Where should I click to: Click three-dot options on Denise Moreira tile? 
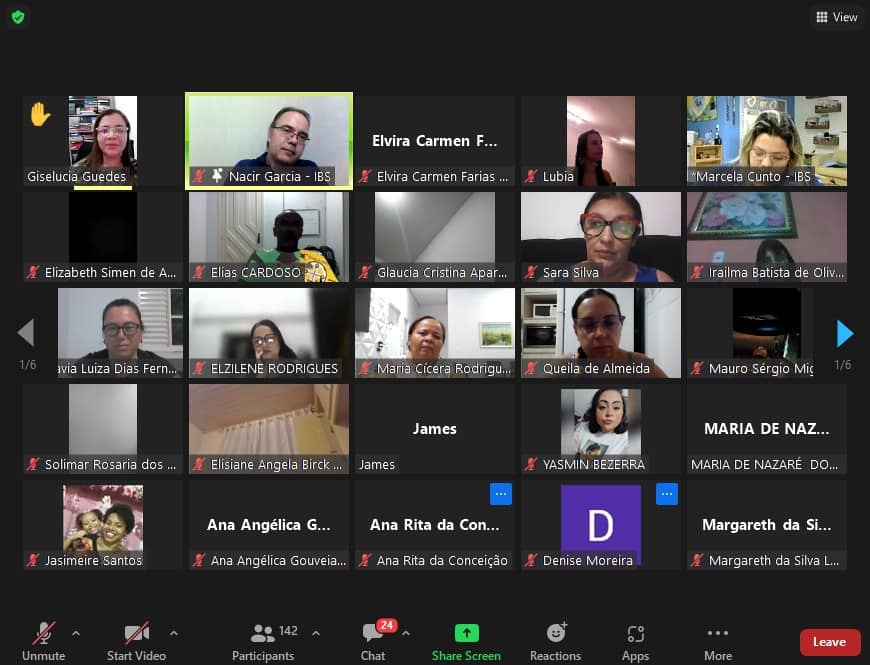point(667,494)
